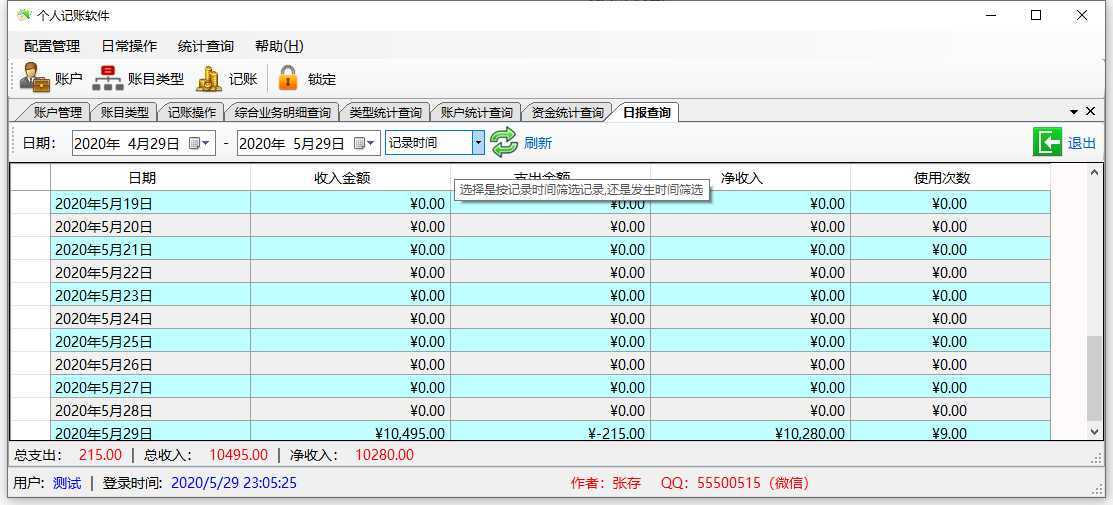
Task: Click the login time 2020/5/29 23:05:25
Action: (234, 484)
